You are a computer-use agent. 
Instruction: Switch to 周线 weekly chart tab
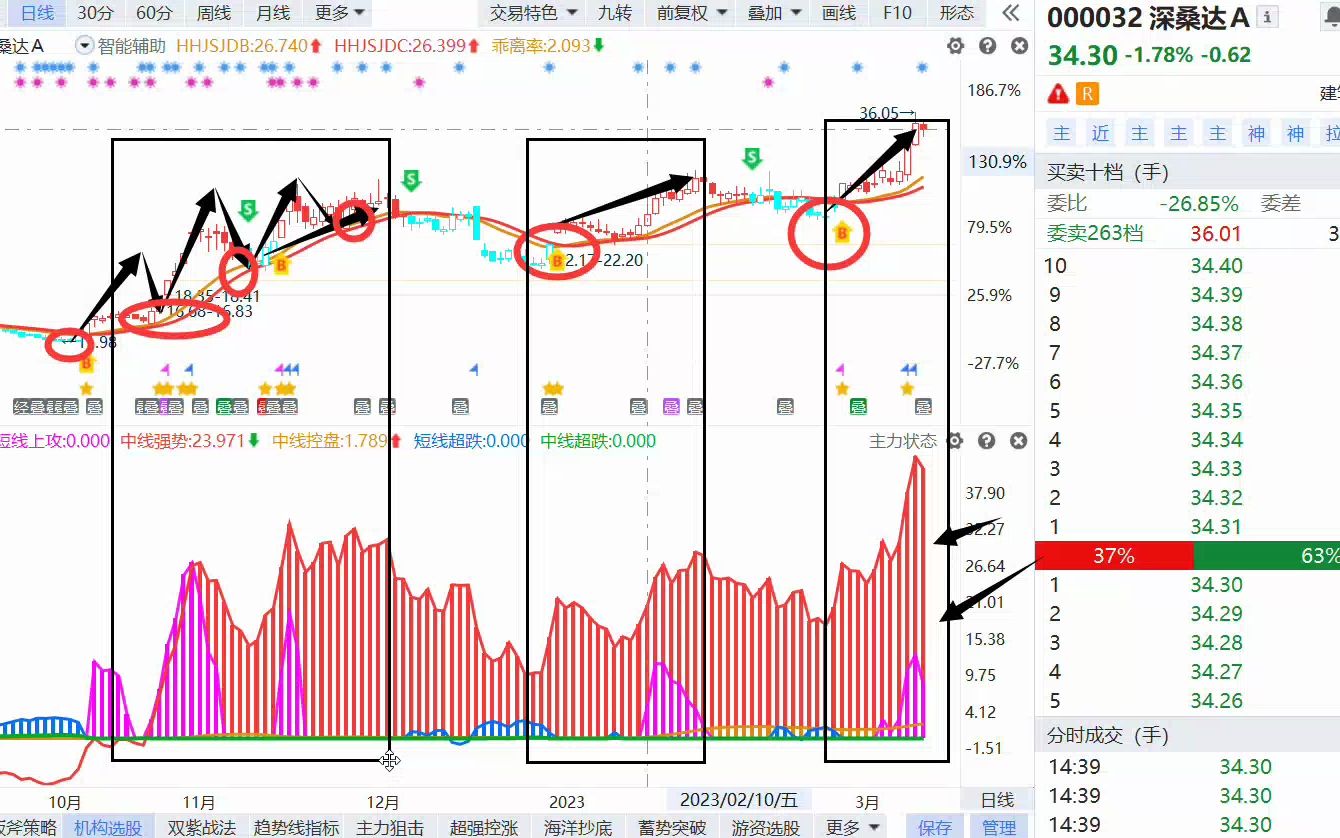point(214,13)
